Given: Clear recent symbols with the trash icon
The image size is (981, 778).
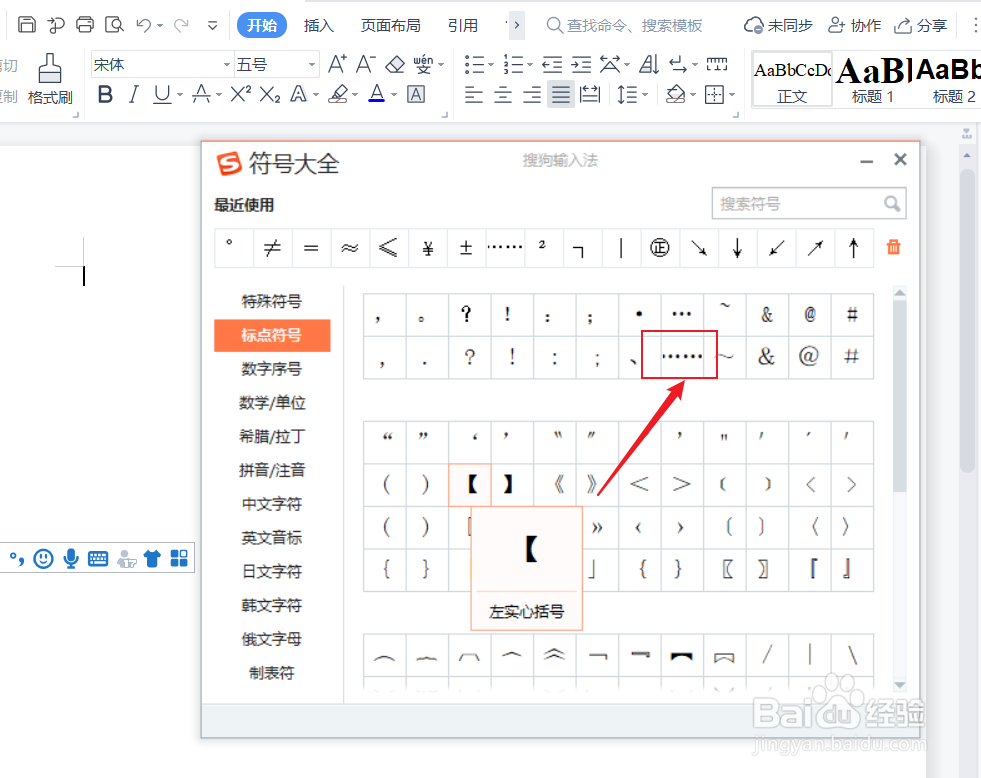Looking at the screenshot, I should point(893,247).
